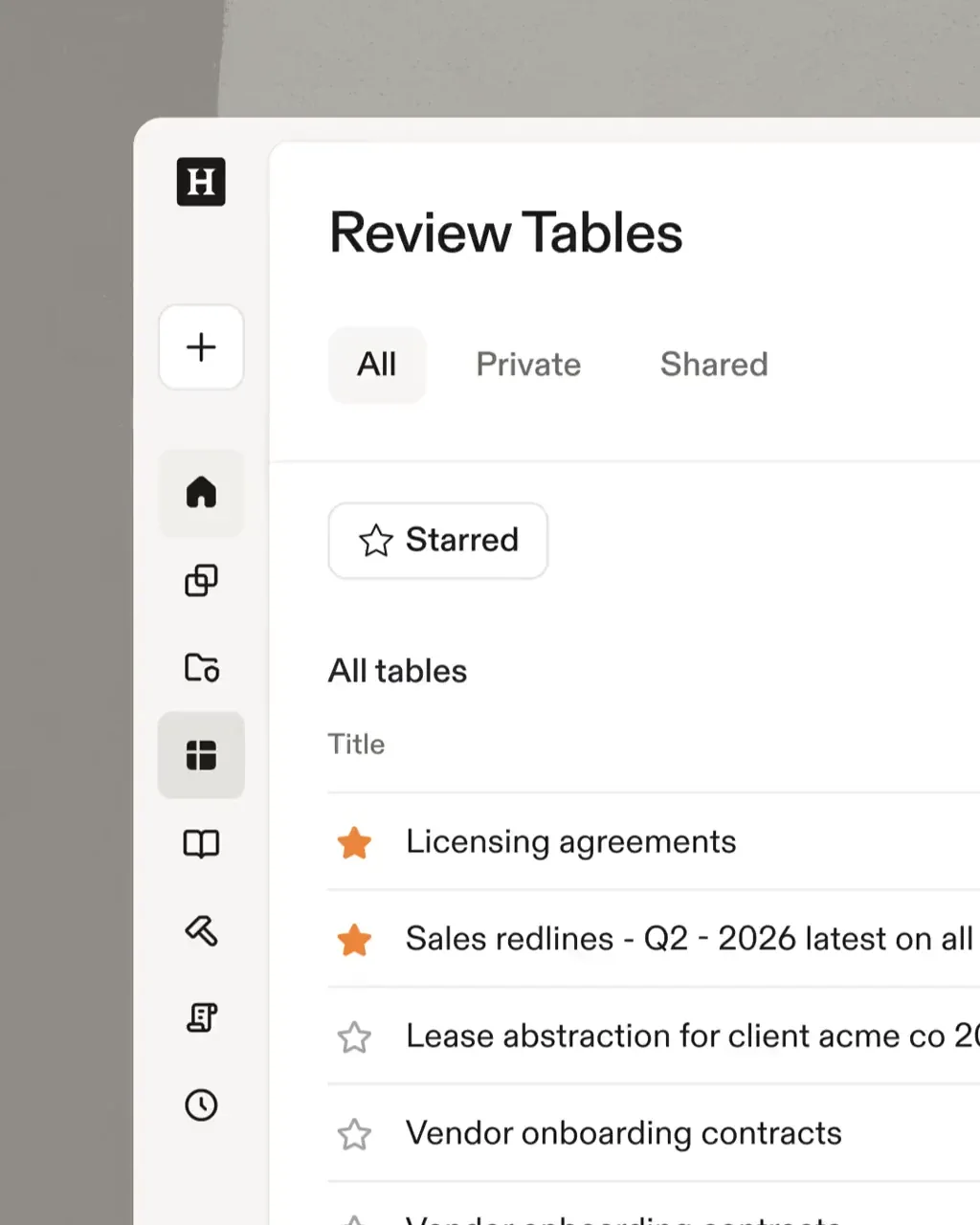Viewport: 980px width, 1225px height.
Task: Click the Harvey H logo
Action: tap(201, 182)
